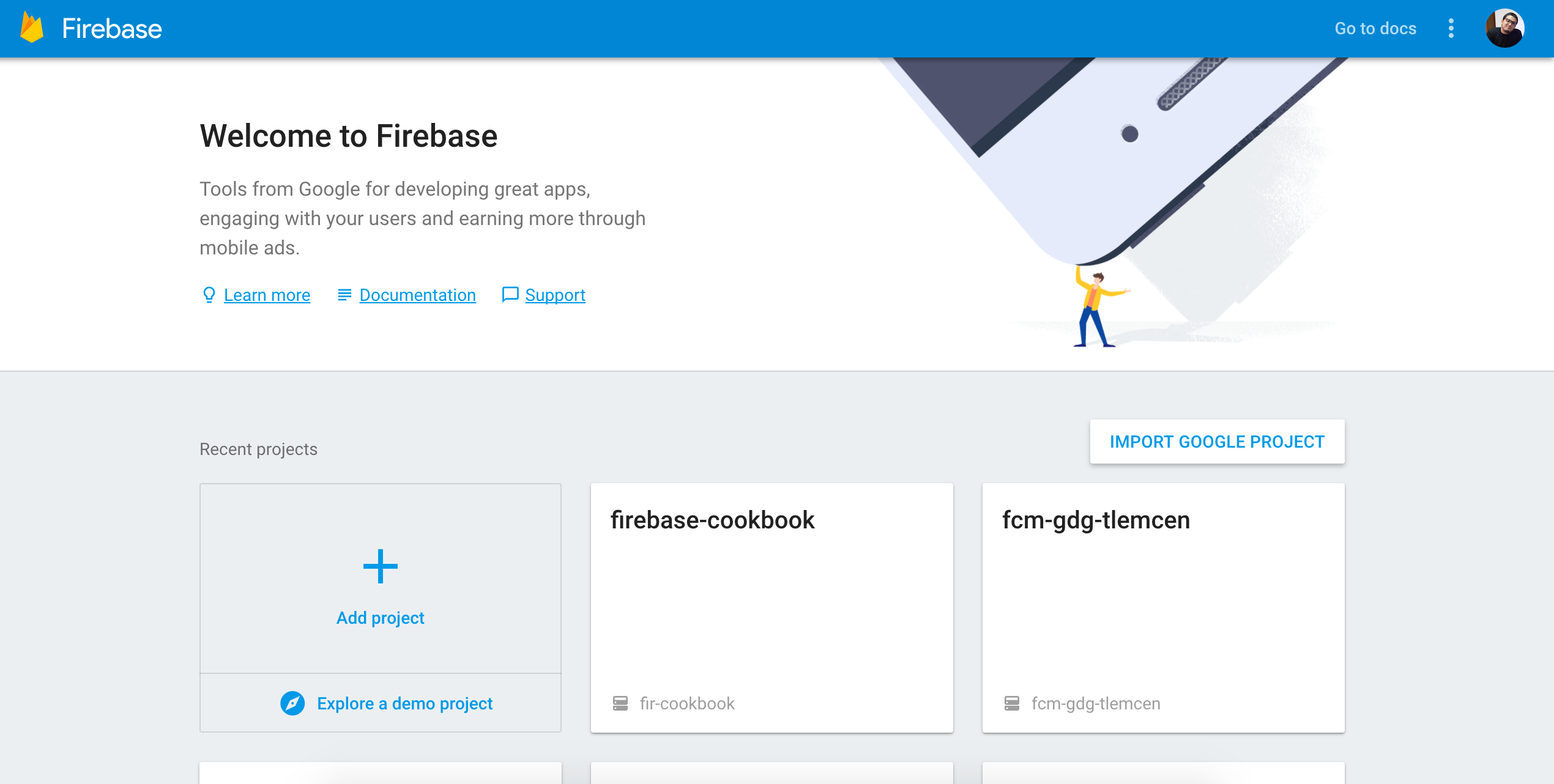The height and width of the screenshot is (784, 1554).
Task: Open the Documentation link
Action: 417,295
